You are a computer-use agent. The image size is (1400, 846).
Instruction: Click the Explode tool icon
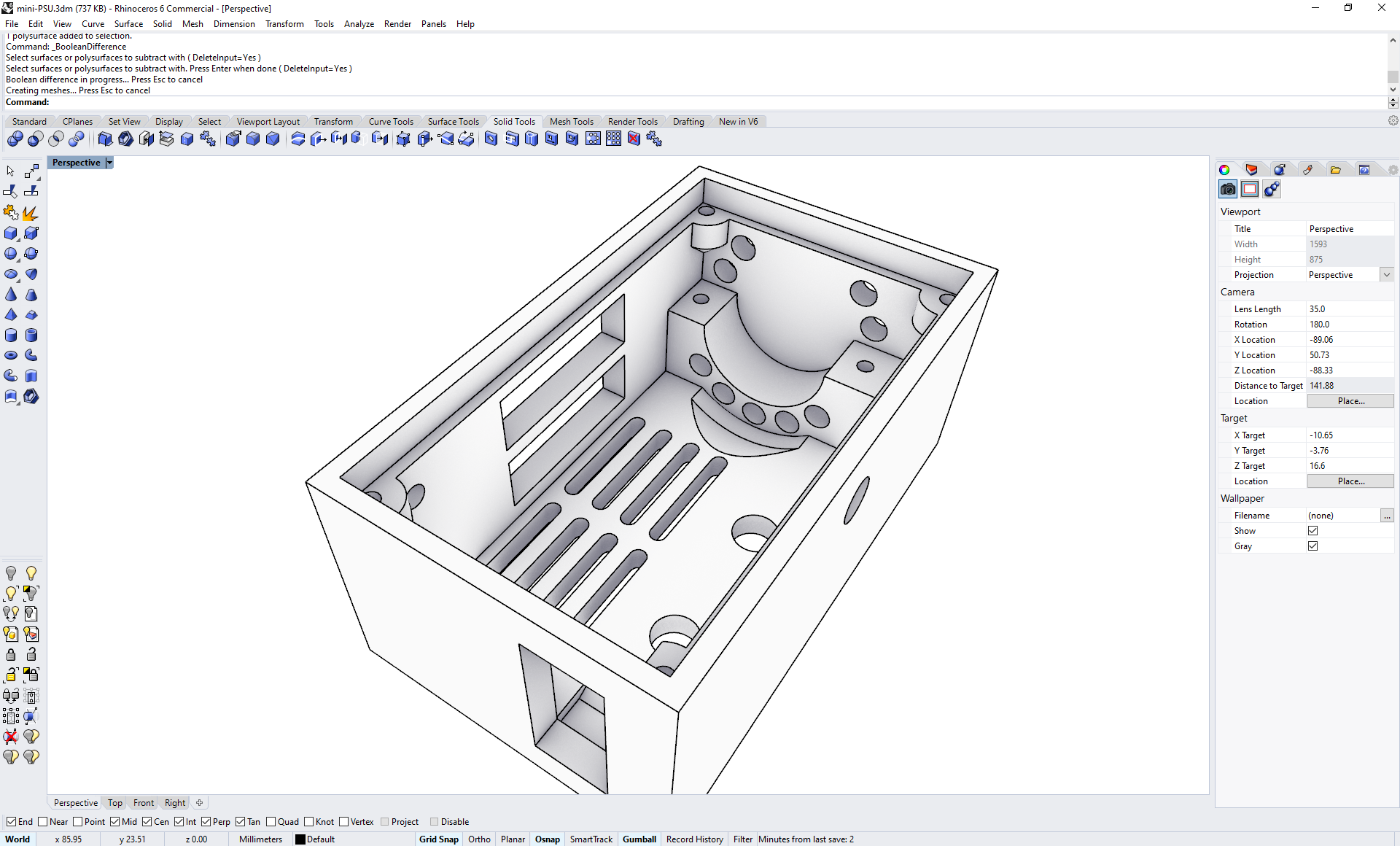coord(31,213)
